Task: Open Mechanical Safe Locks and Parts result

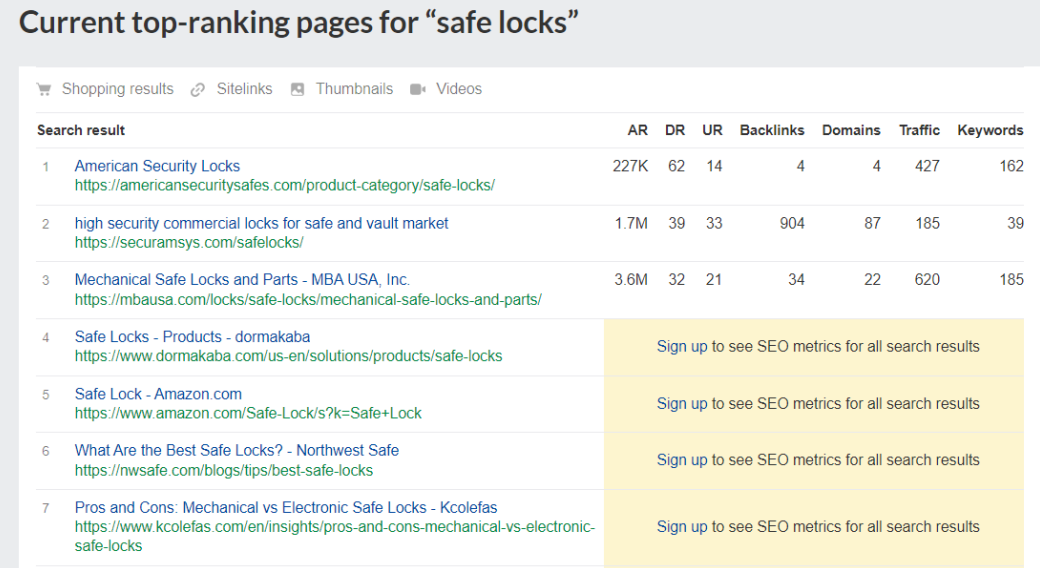Action: tap(242, 280)
